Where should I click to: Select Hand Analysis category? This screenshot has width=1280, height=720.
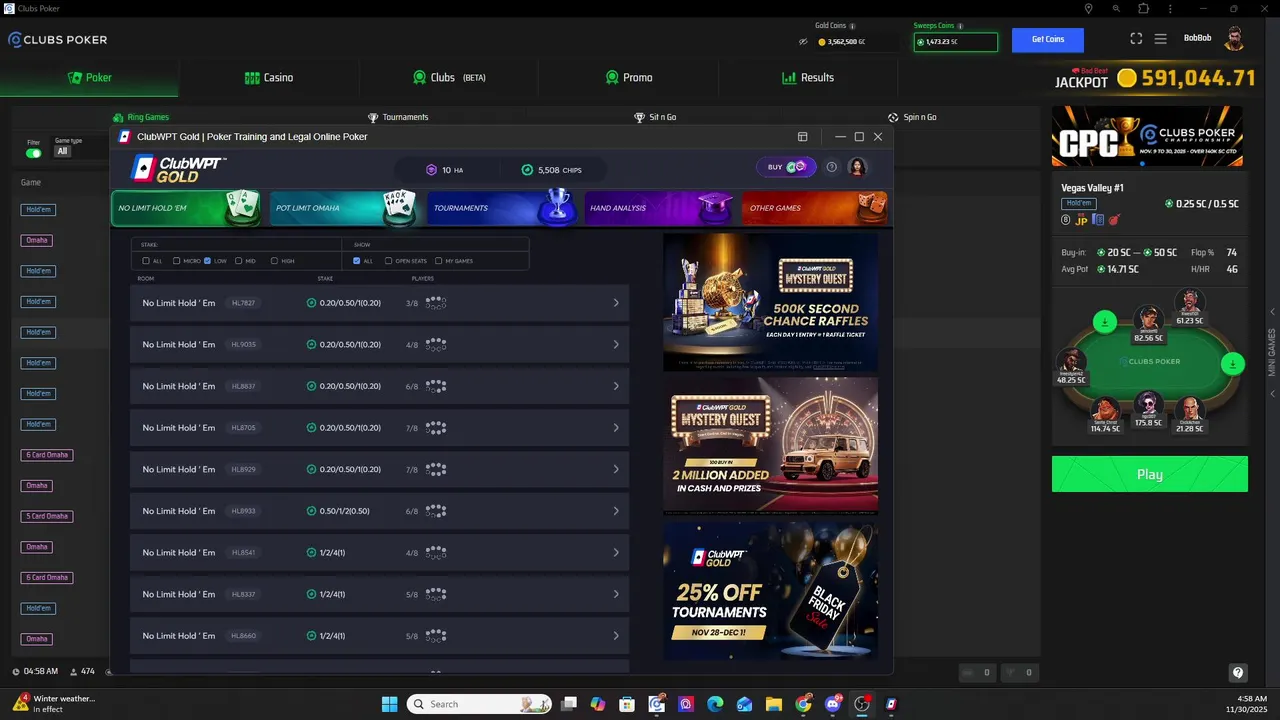point(659,208)
